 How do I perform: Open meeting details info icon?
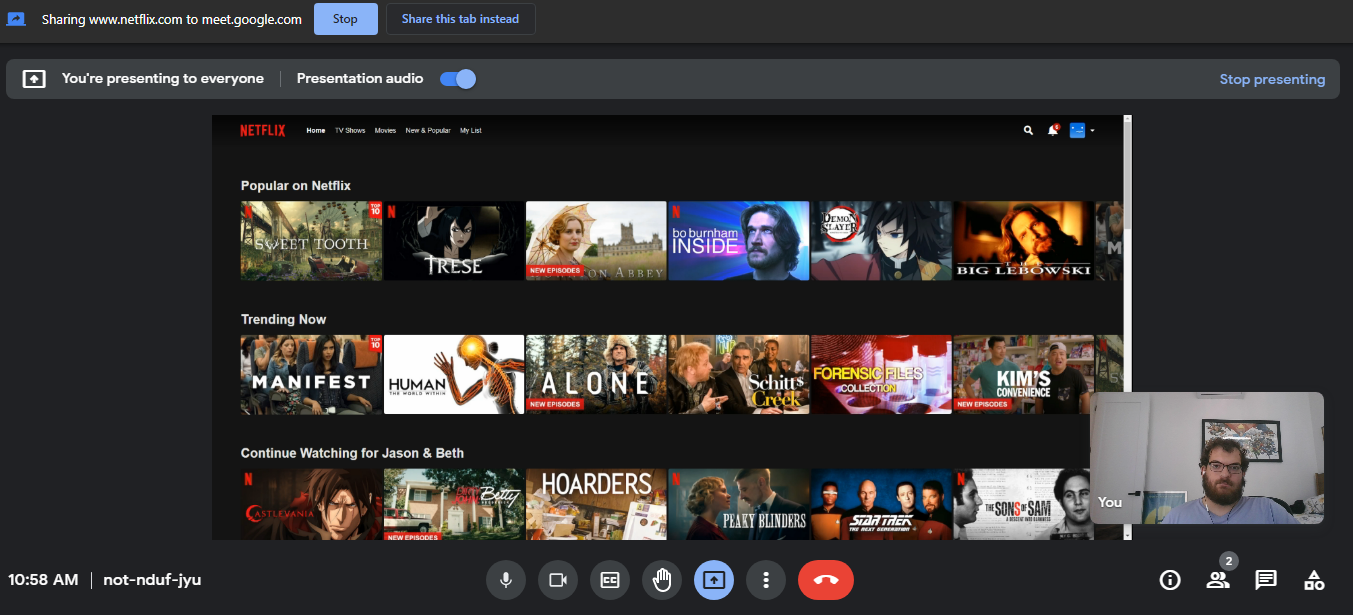1170,580
